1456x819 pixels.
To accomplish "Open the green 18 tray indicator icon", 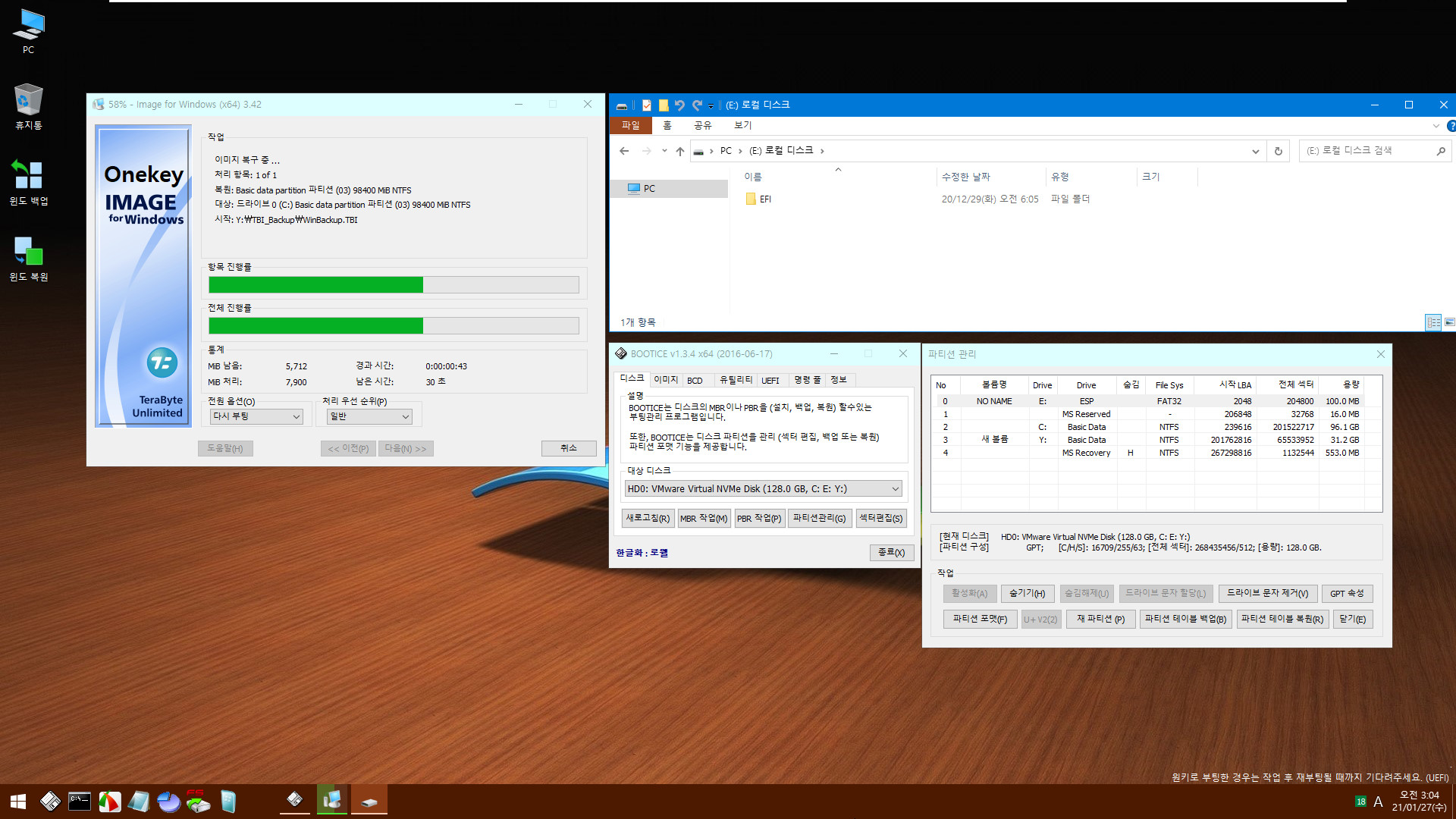I will tap(1360, 802).
